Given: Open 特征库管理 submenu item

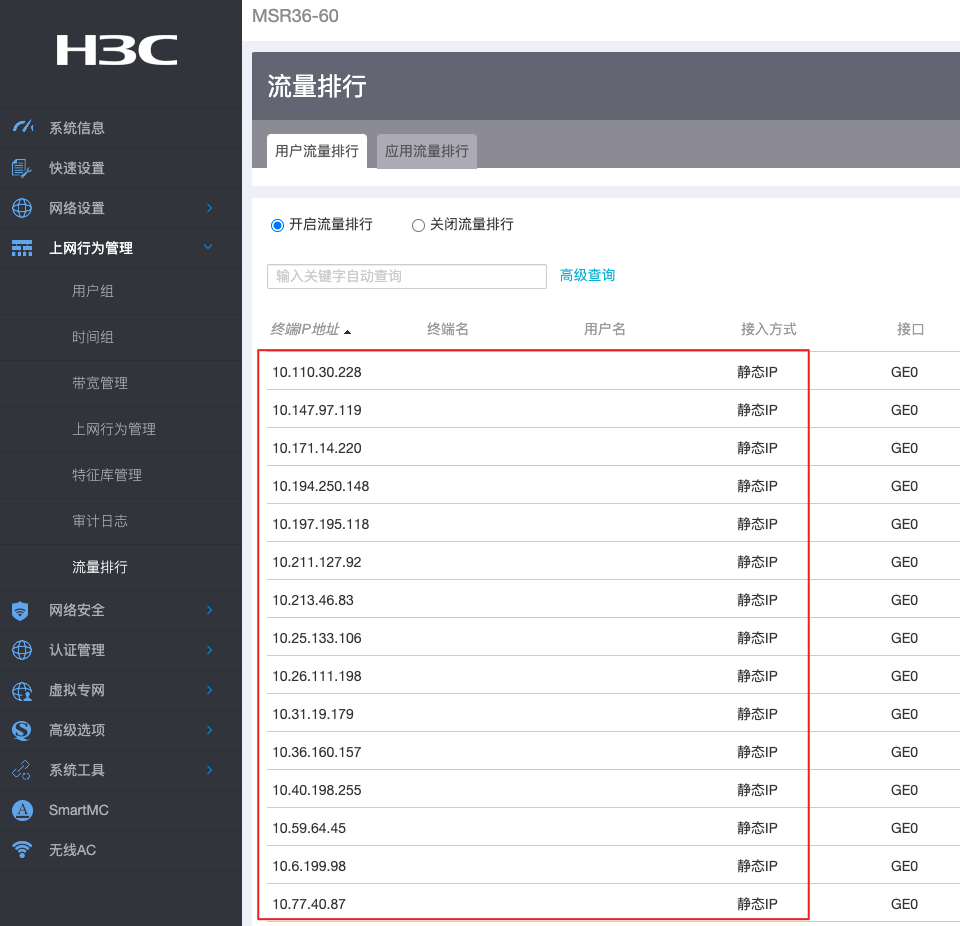Looking at the screenshot, I should (x=107, y=475).
